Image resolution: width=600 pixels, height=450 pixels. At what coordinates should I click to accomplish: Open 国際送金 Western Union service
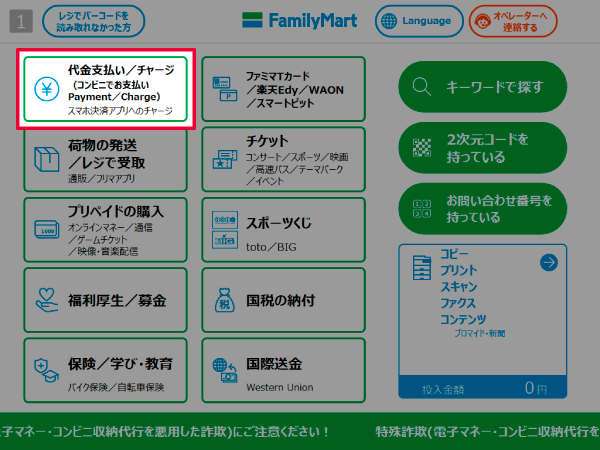point(284,370)
